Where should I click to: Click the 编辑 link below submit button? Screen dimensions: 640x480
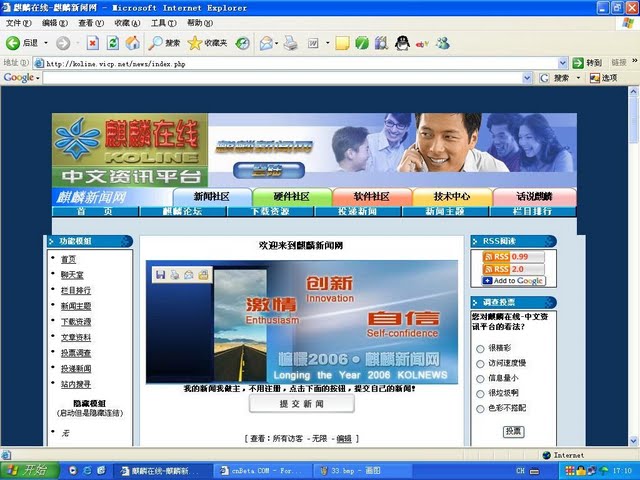(344, 439)
